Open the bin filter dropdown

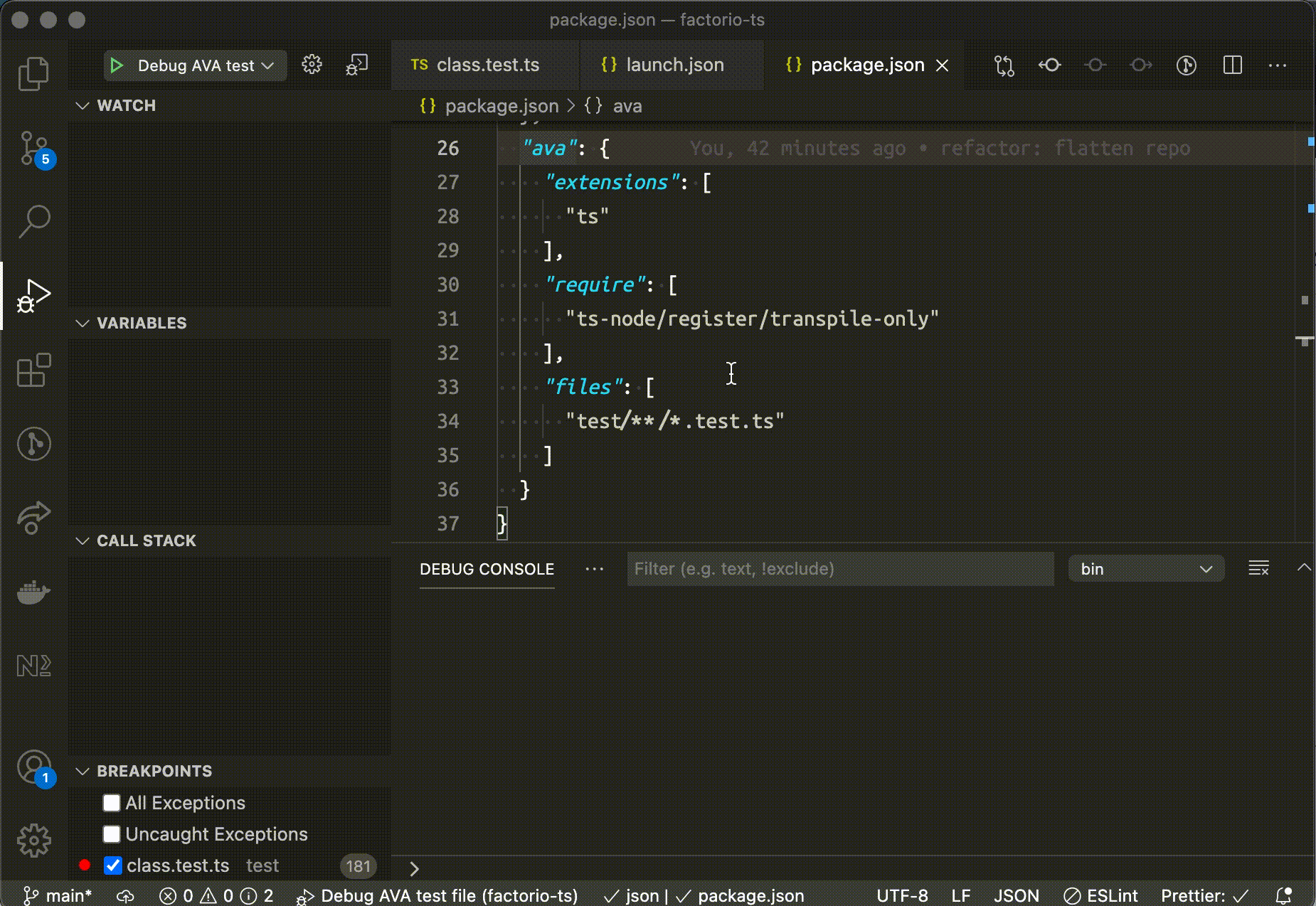tap(1145, 568)
